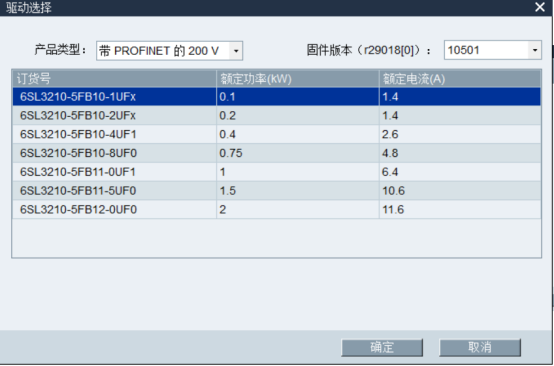Open the 产品类型 dropdown arrow
This screenshot has height=366, width=554.
tap(236, 51)
